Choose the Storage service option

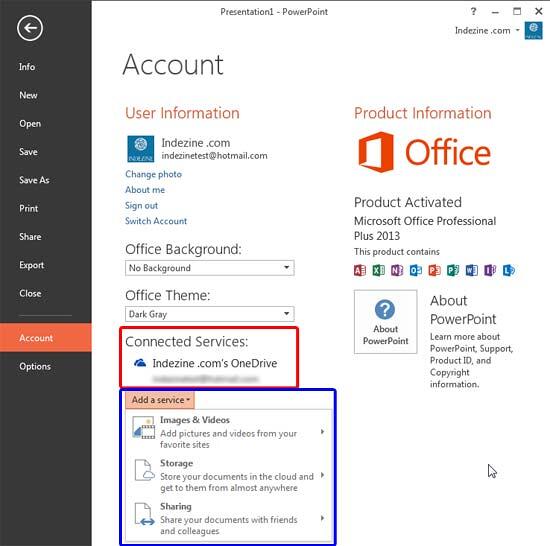pyautogui.click(x=228, y=475)
